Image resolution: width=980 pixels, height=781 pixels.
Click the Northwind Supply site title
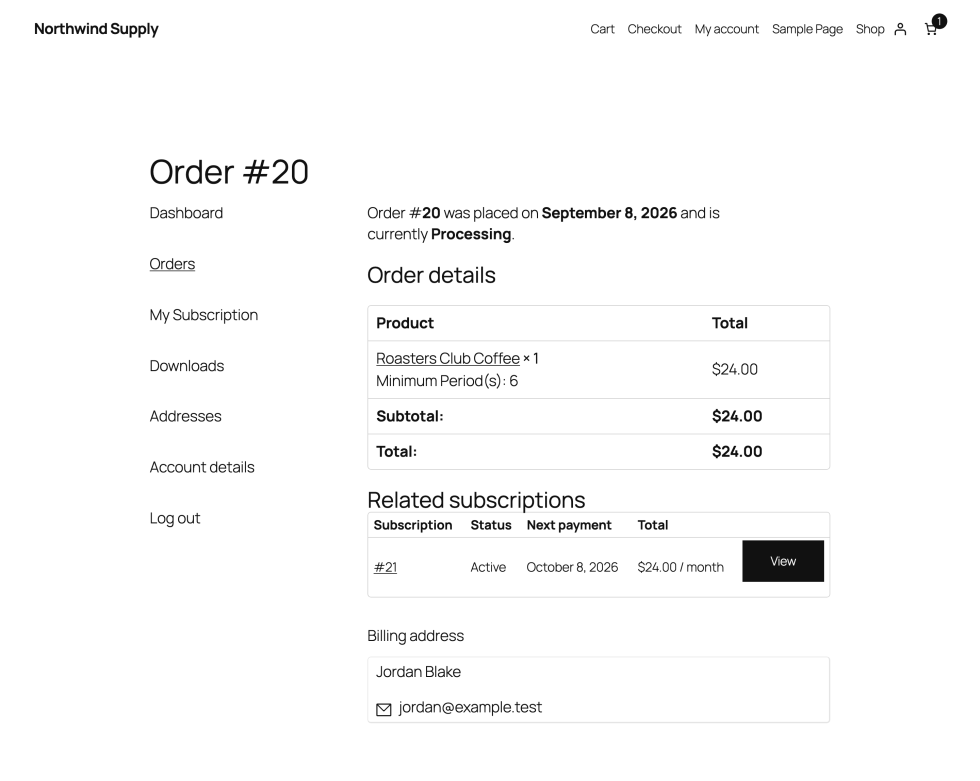(x=96, y=29)
